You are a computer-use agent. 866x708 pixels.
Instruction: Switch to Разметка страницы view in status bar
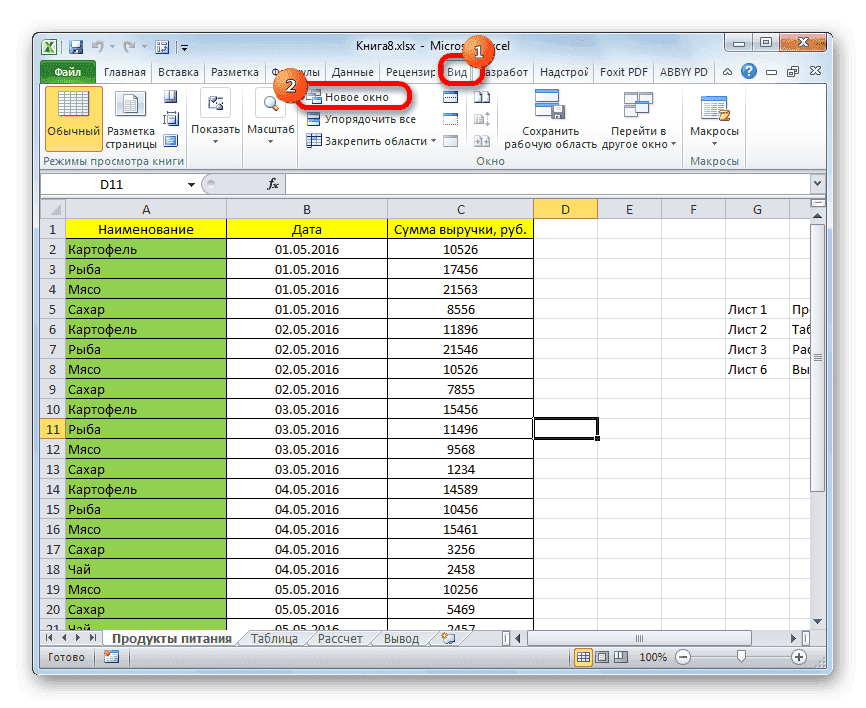(x=603, y=657)
